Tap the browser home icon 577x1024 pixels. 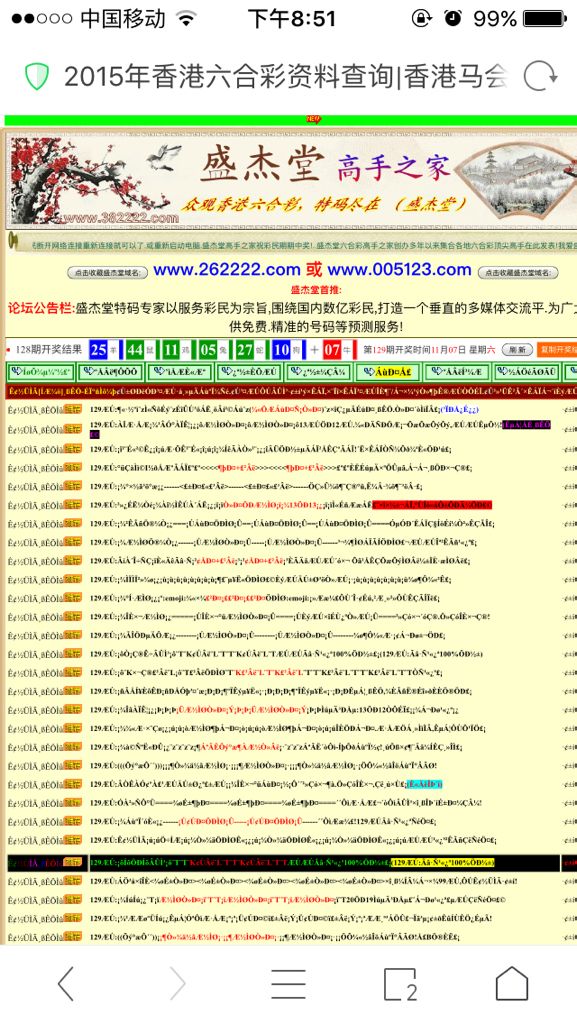(511, 983)
